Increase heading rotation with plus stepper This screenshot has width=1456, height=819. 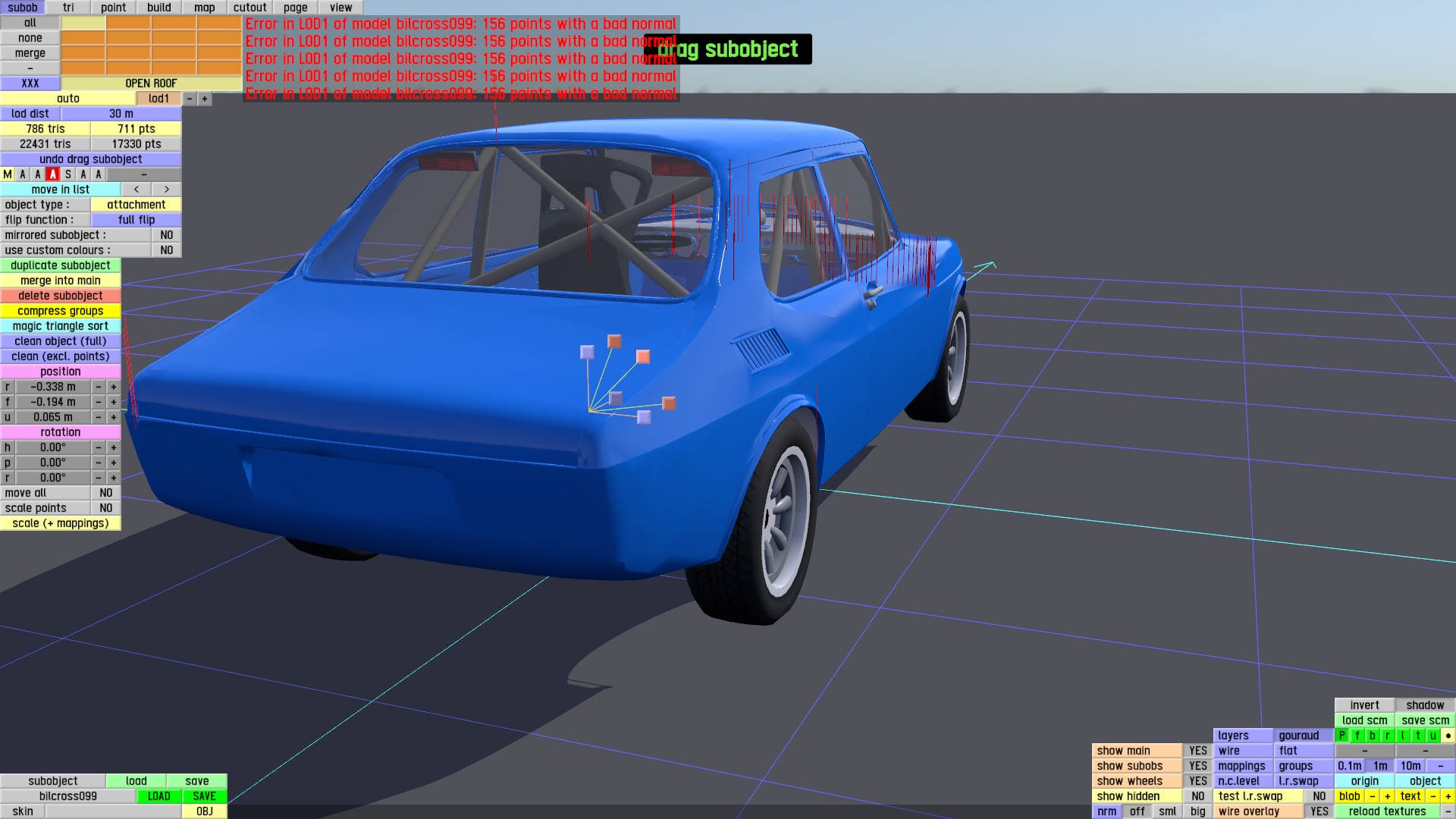[114, 447]
